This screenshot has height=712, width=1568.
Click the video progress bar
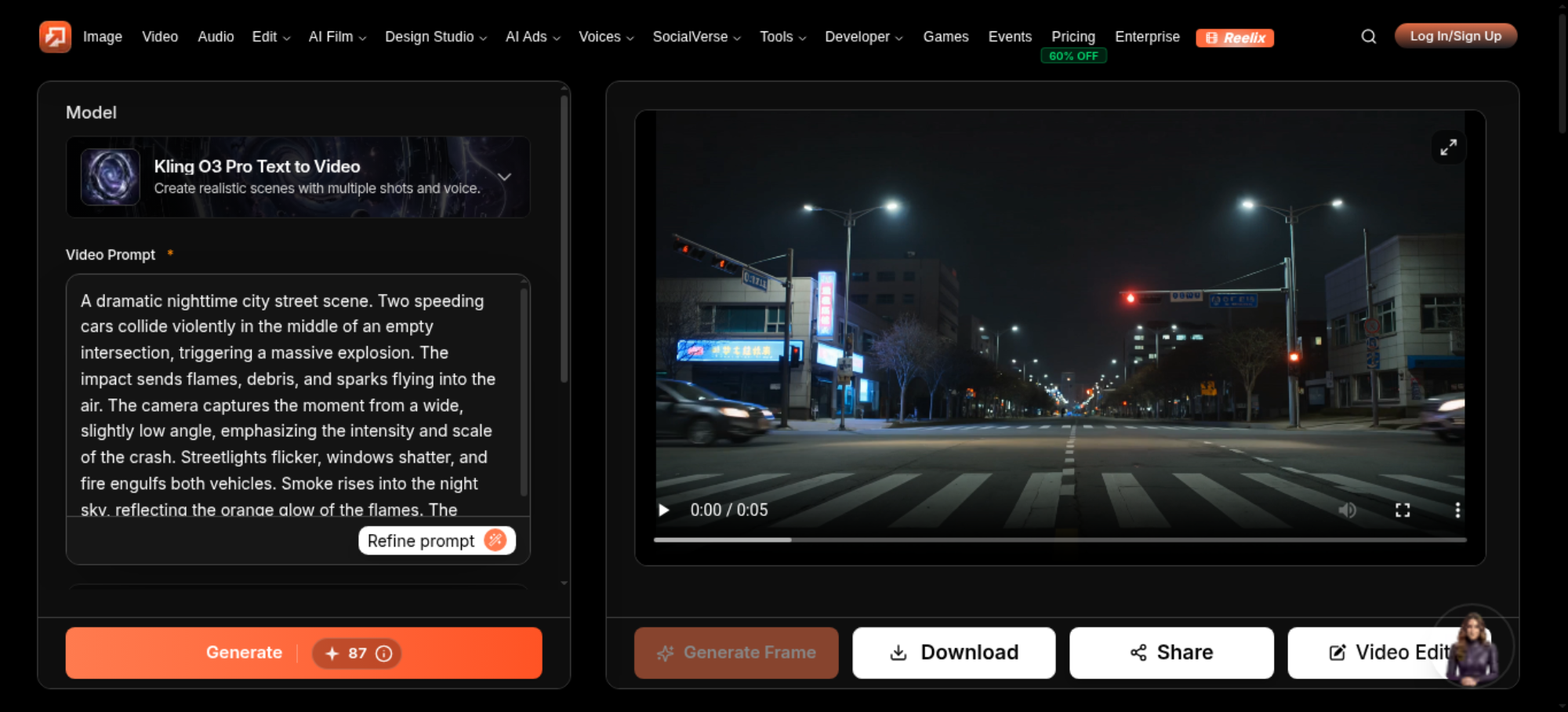[x=1060, y=539]
